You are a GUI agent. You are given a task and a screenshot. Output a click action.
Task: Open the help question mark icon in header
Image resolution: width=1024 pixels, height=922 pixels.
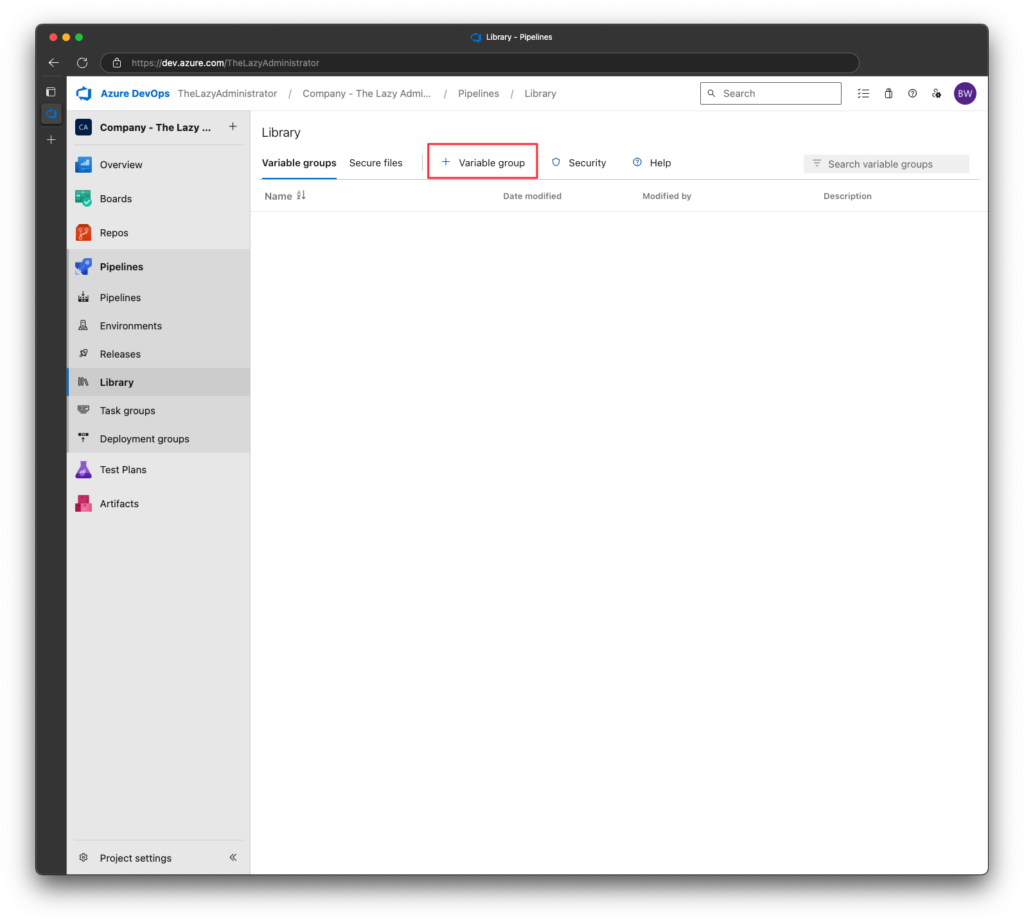[x=912, y=93]
